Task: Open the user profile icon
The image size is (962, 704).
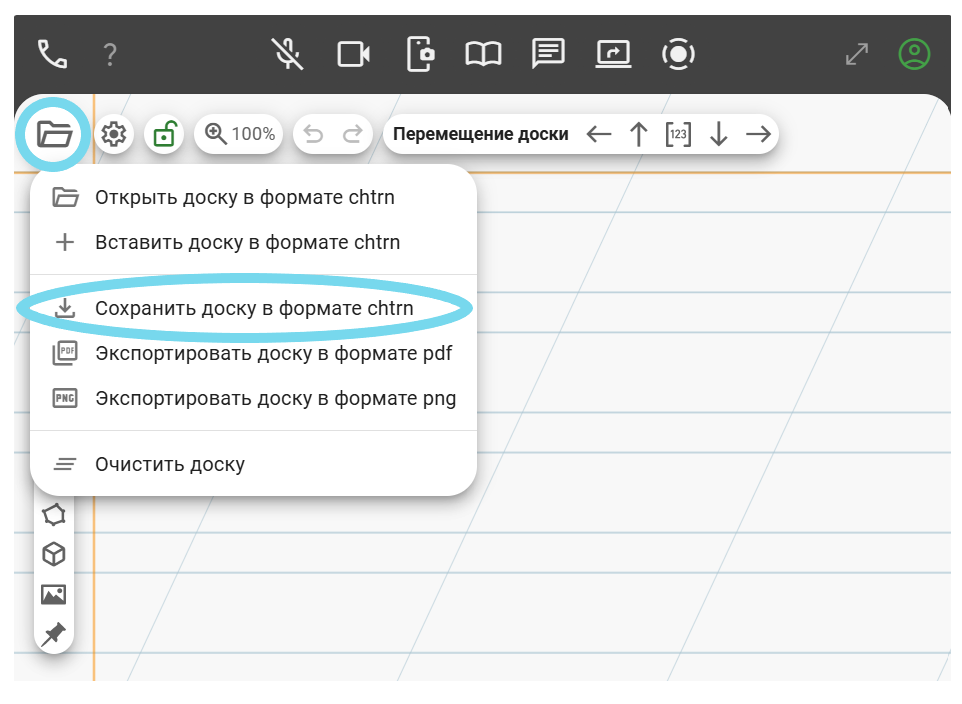Action: [913, 54]
